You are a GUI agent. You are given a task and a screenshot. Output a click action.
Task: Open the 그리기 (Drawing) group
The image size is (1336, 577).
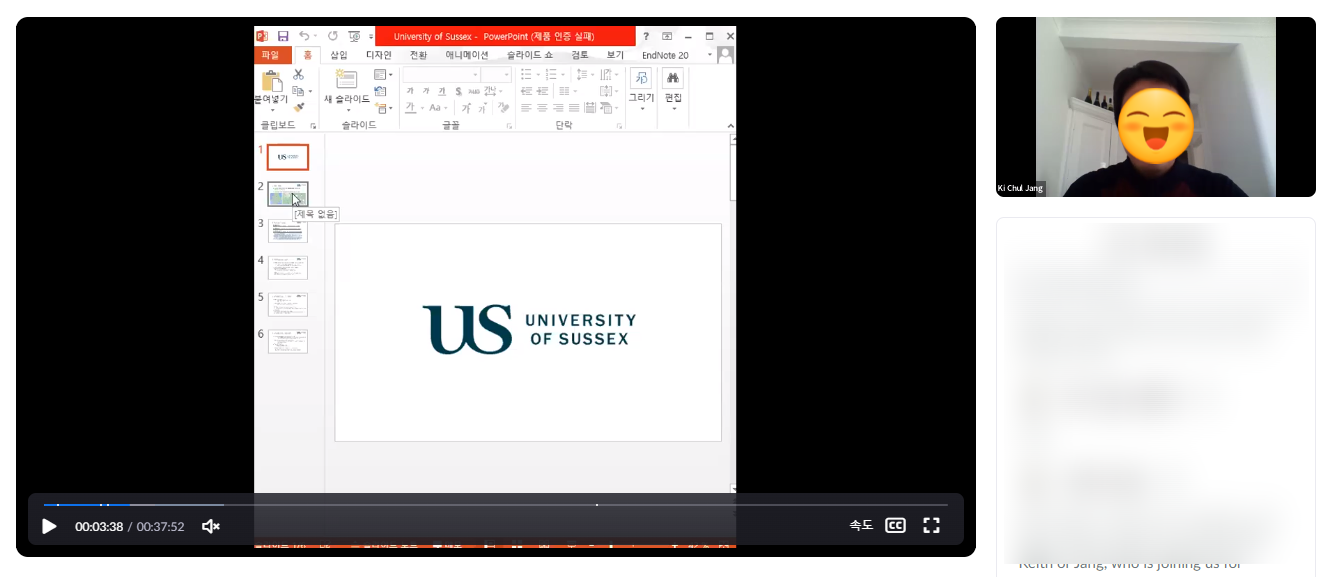[641, 88]
